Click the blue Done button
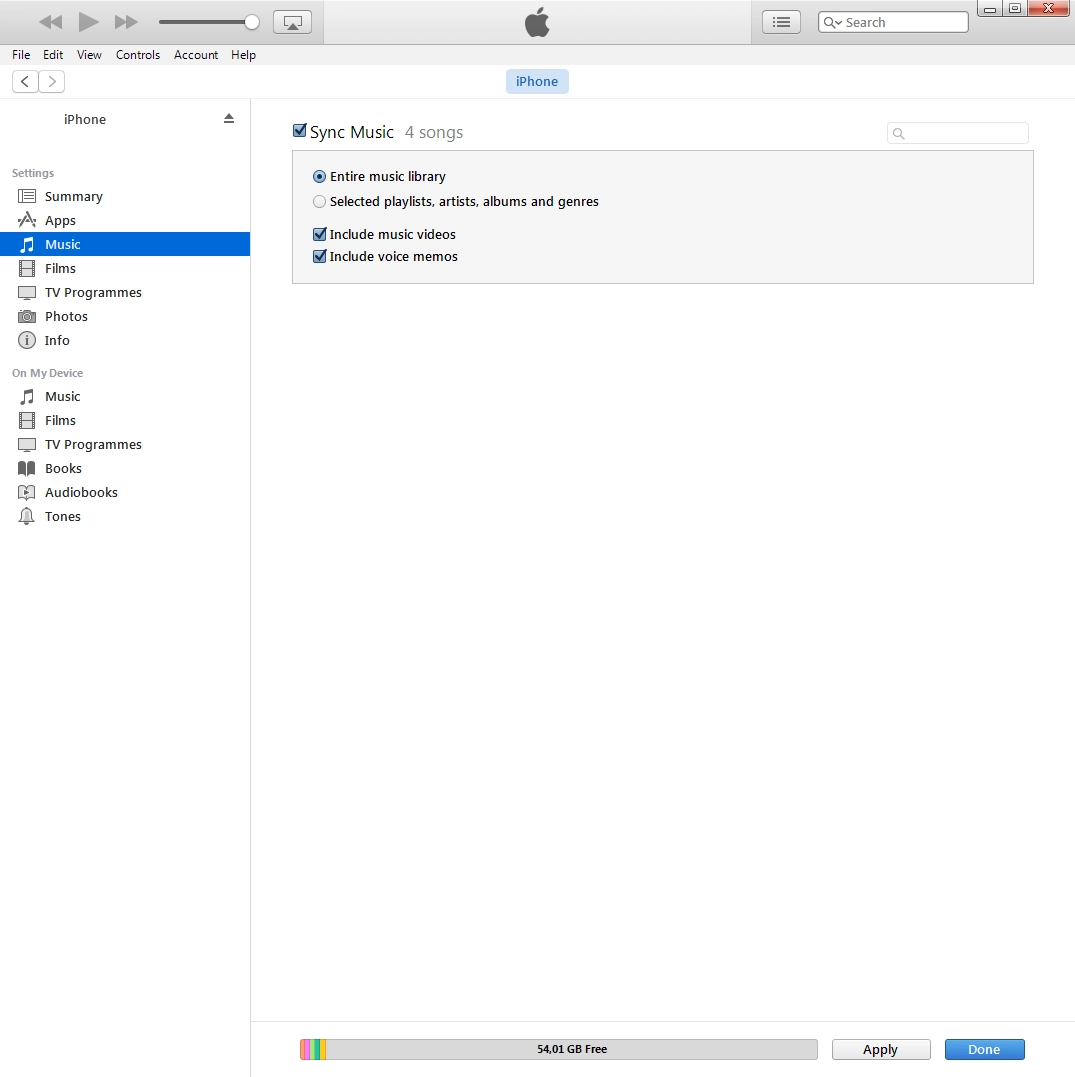Viewport: 1075px width, 1077px height. point(984,1050)
